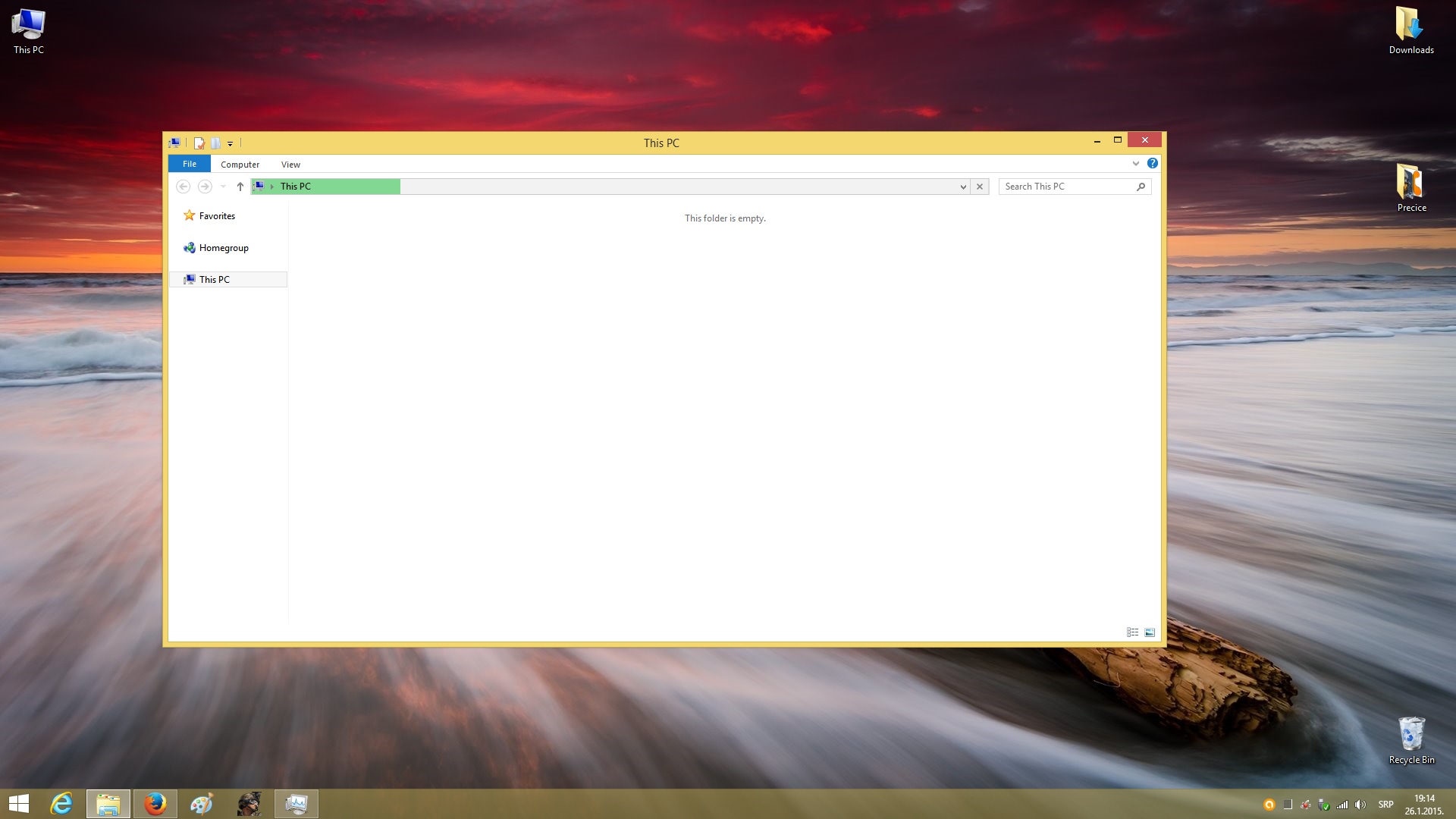Click the Search This PC field
This screenshot has width=1456, height=819.
point(1068,187)
